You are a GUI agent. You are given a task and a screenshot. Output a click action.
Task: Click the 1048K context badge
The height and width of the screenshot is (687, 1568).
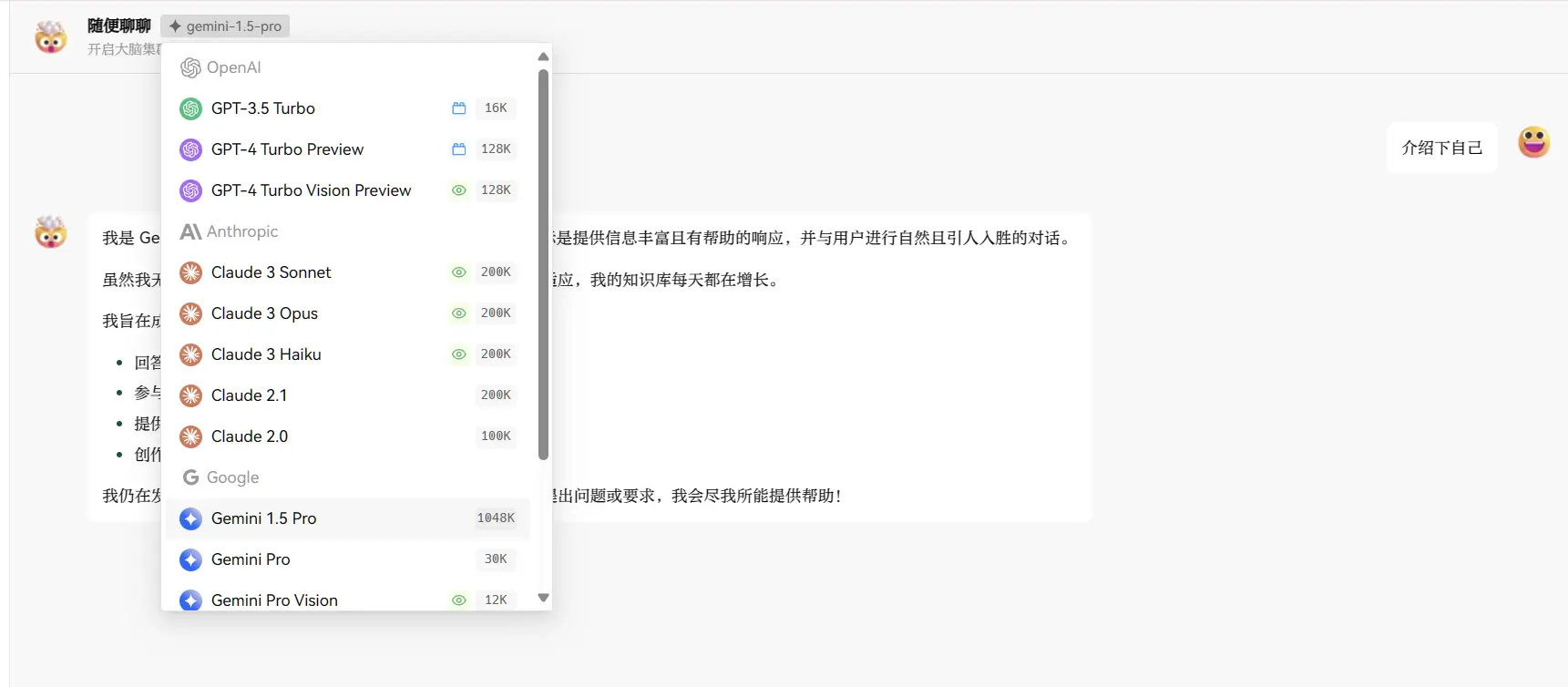[496, 518]
